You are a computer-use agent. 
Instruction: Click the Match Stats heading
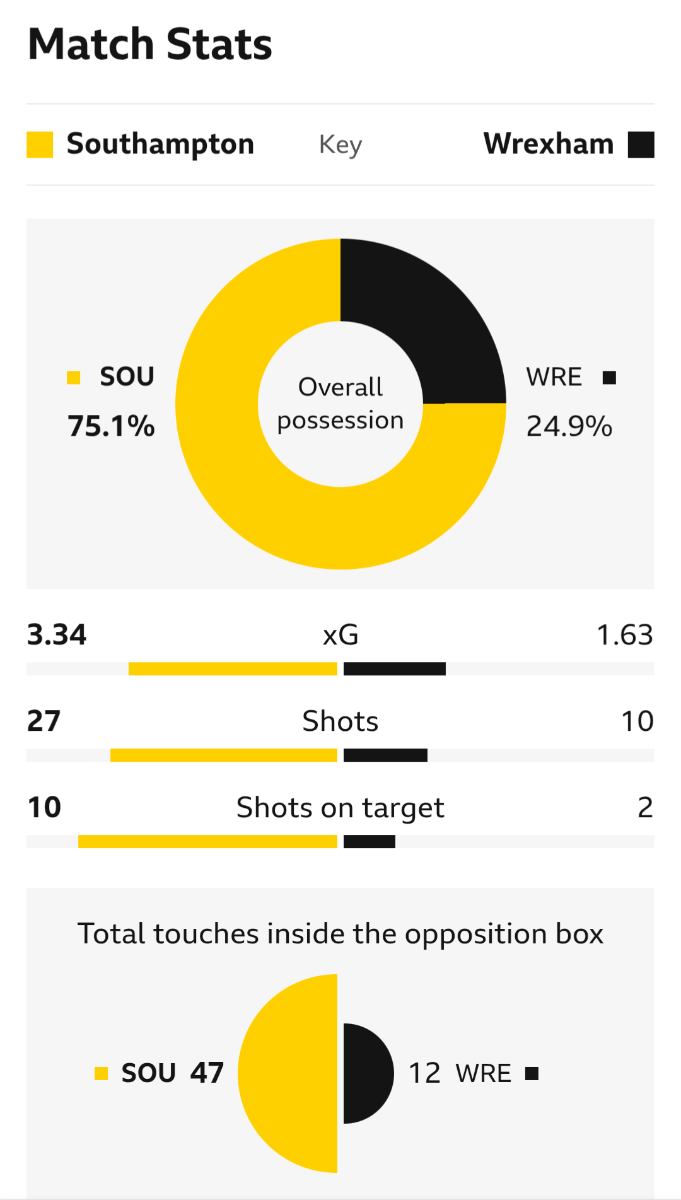point(150,45)
